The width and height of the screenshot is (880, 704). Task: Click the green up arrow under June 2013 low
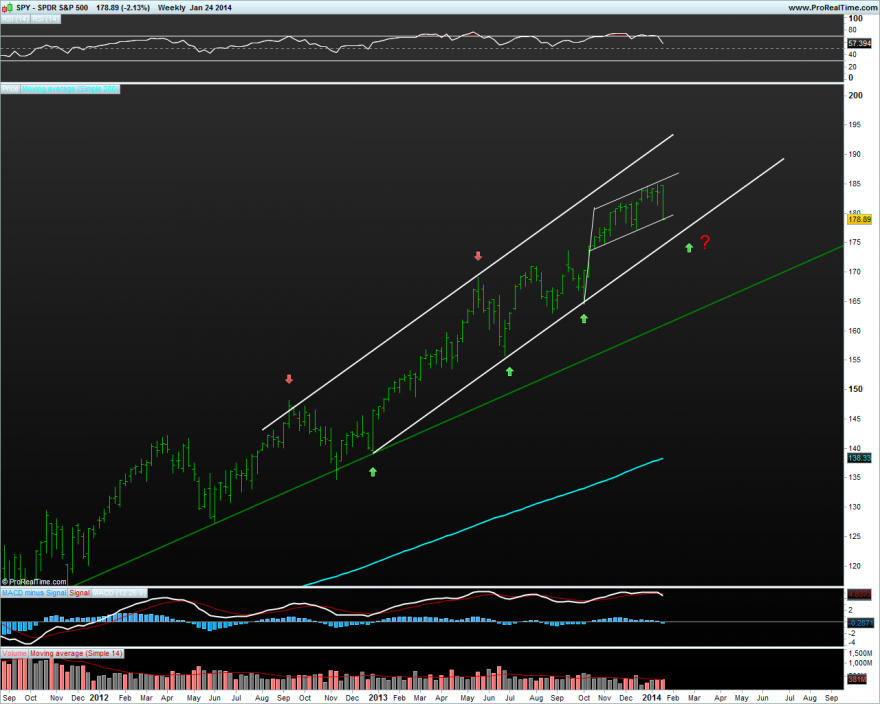(510, 371)
